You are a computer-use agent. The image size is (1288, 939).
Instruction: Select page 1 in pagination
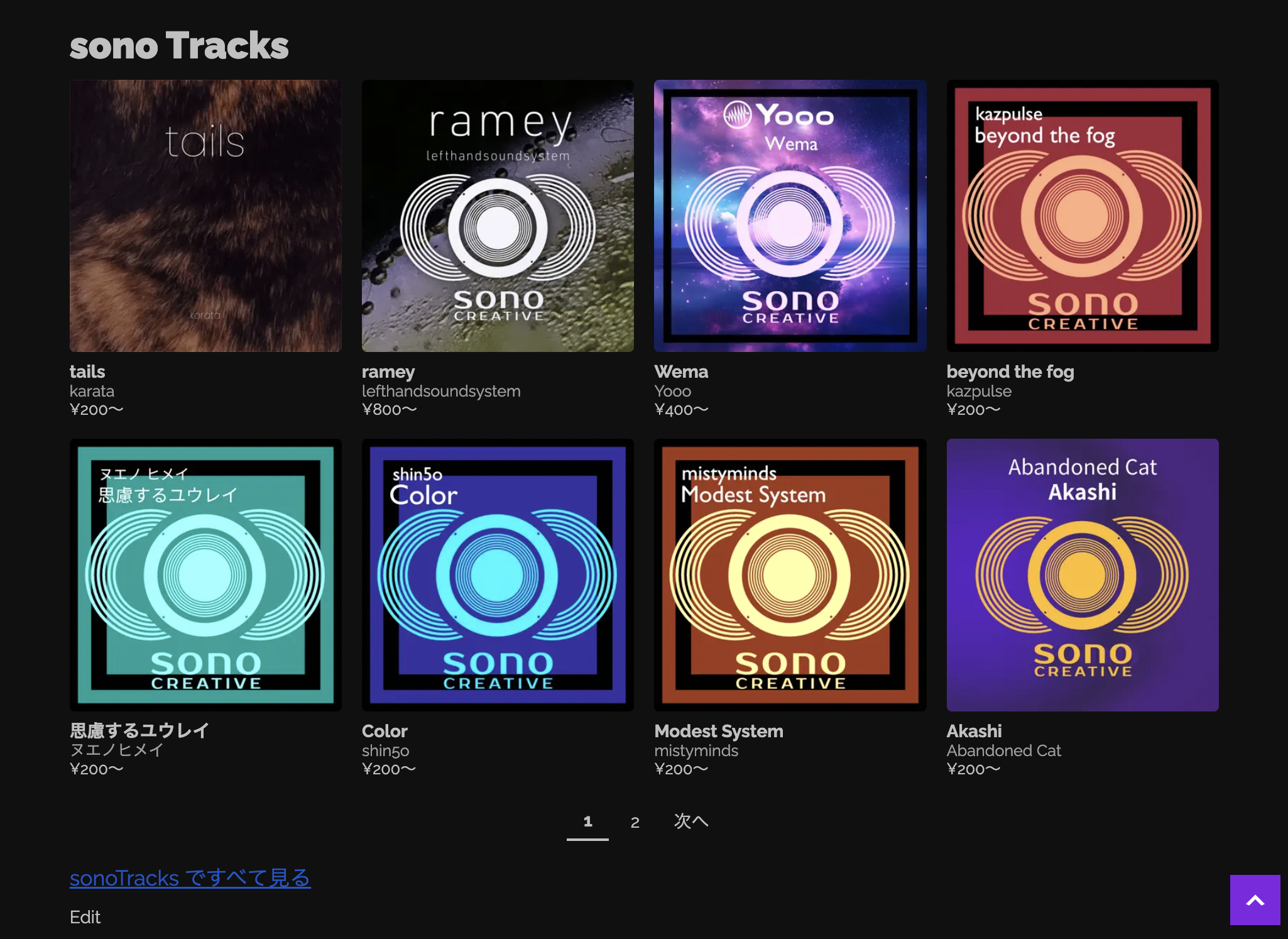point(587,821)
